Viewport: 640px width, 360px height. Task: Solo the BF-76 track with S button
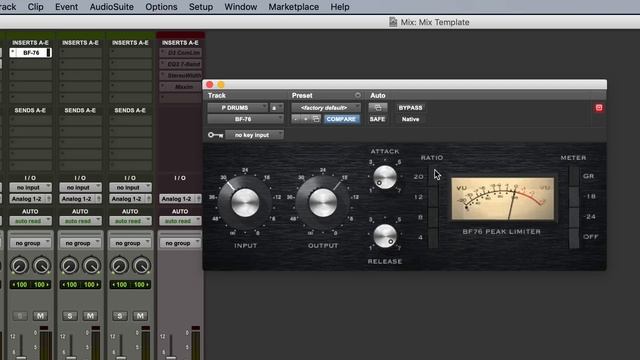point(20,316)
